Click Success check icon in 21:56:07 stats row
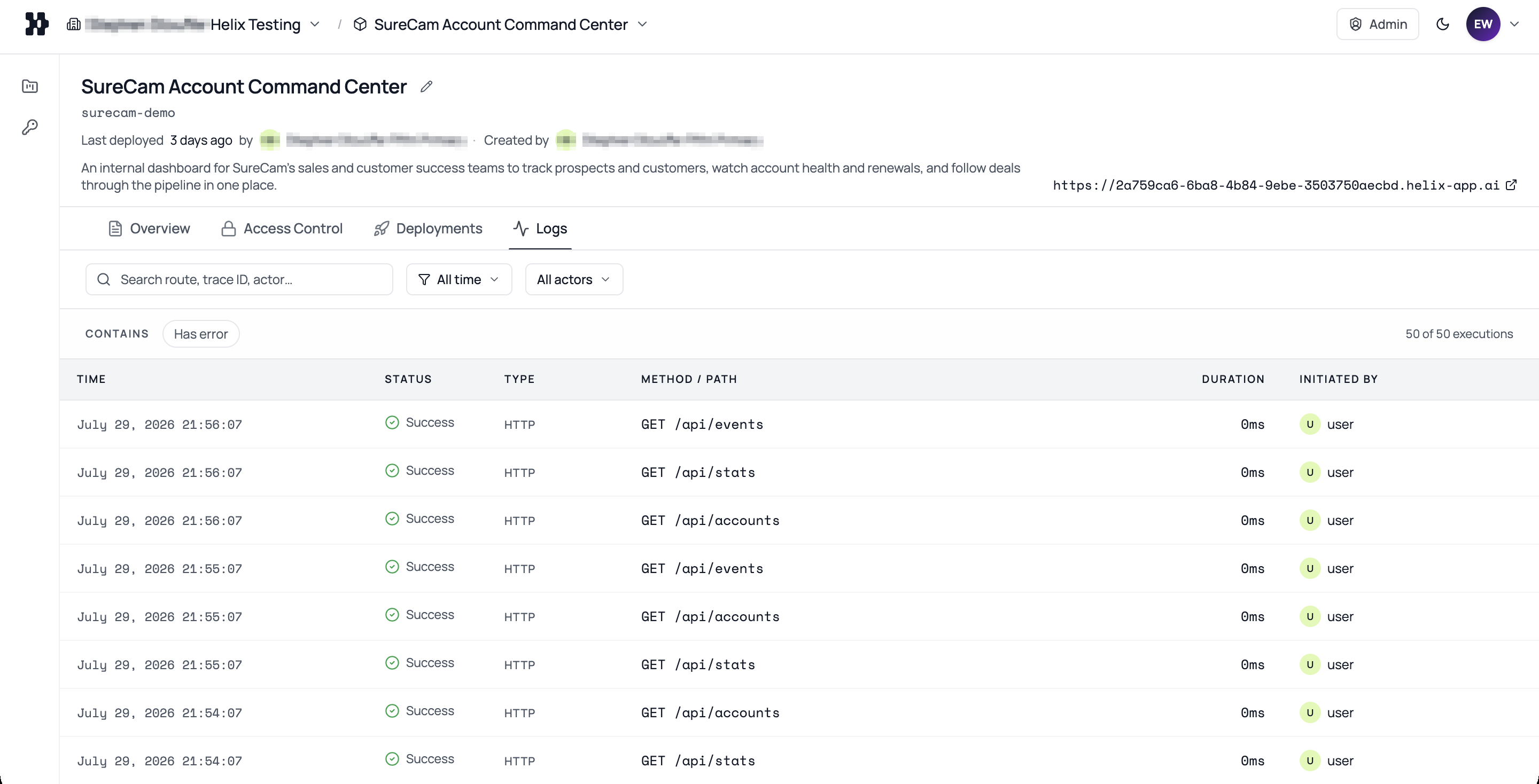Screen dimensions: 1539x784 [x=392, y=471]
